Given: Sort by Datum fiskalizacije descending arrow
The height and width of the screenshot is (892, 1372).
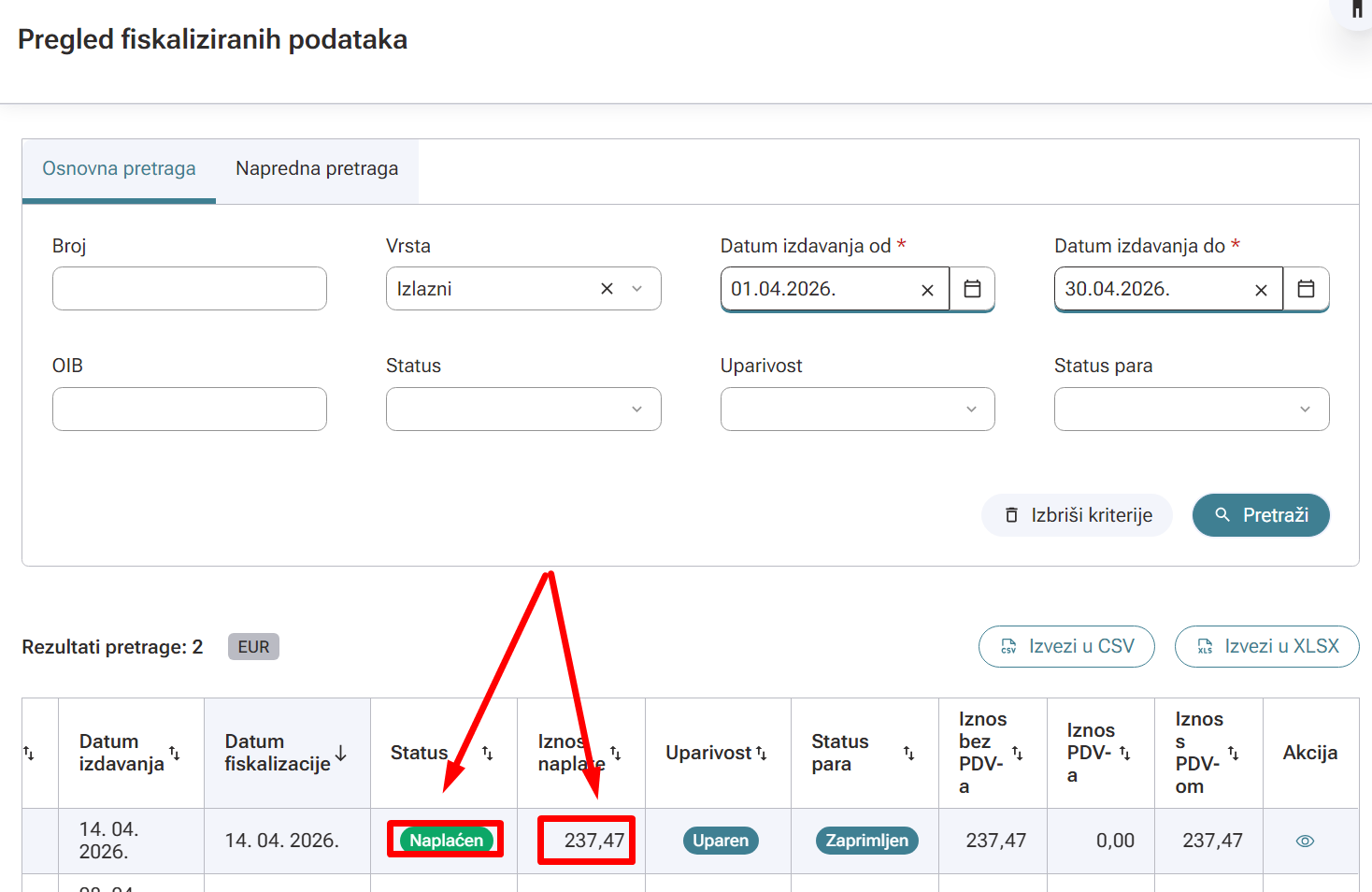Looking at the screenshot, I should pos(341,753).
